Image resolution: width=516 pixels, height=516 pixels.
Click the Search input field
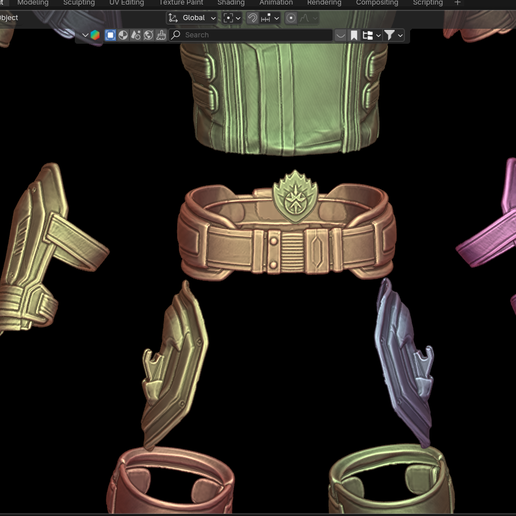coord(251,35)
